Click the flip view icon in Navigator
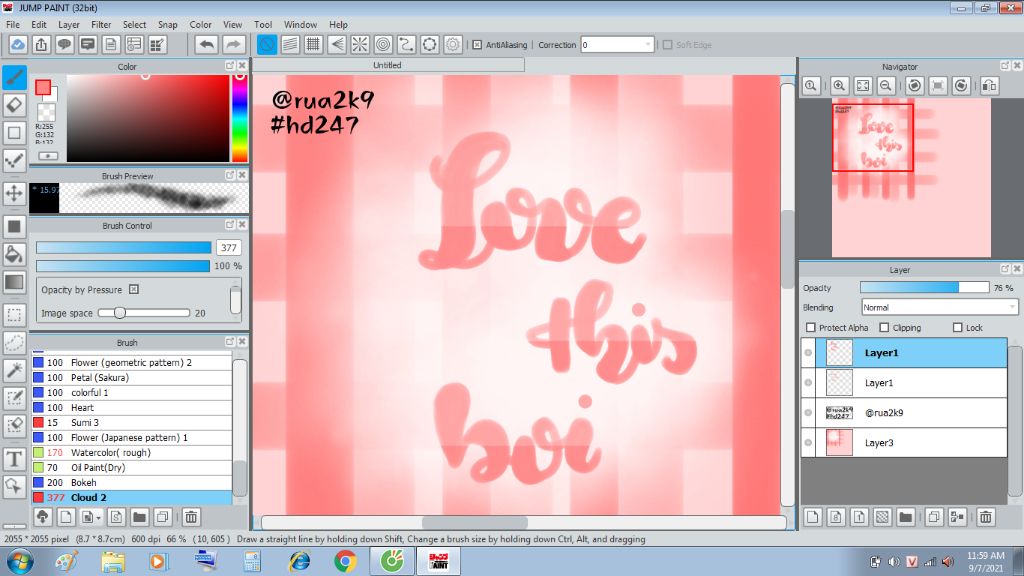 (x=989, y=86)
